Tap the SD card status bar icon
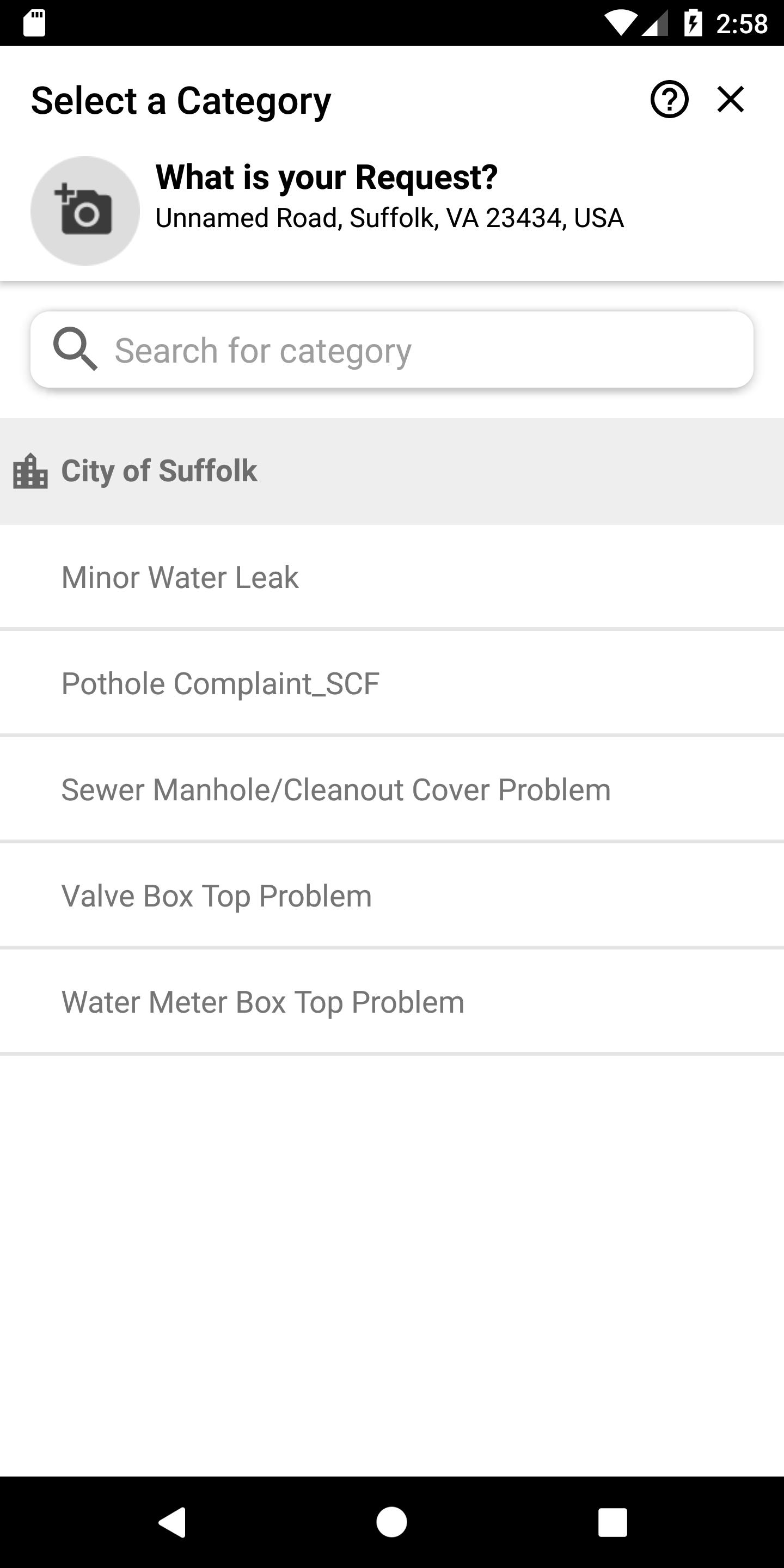The height and width of the screenshot is (1568, 784). click(x=34, y=23)
